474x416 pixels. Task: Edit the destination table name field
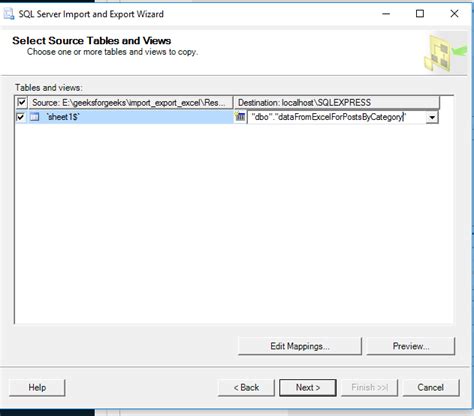[x=337, y=117]
